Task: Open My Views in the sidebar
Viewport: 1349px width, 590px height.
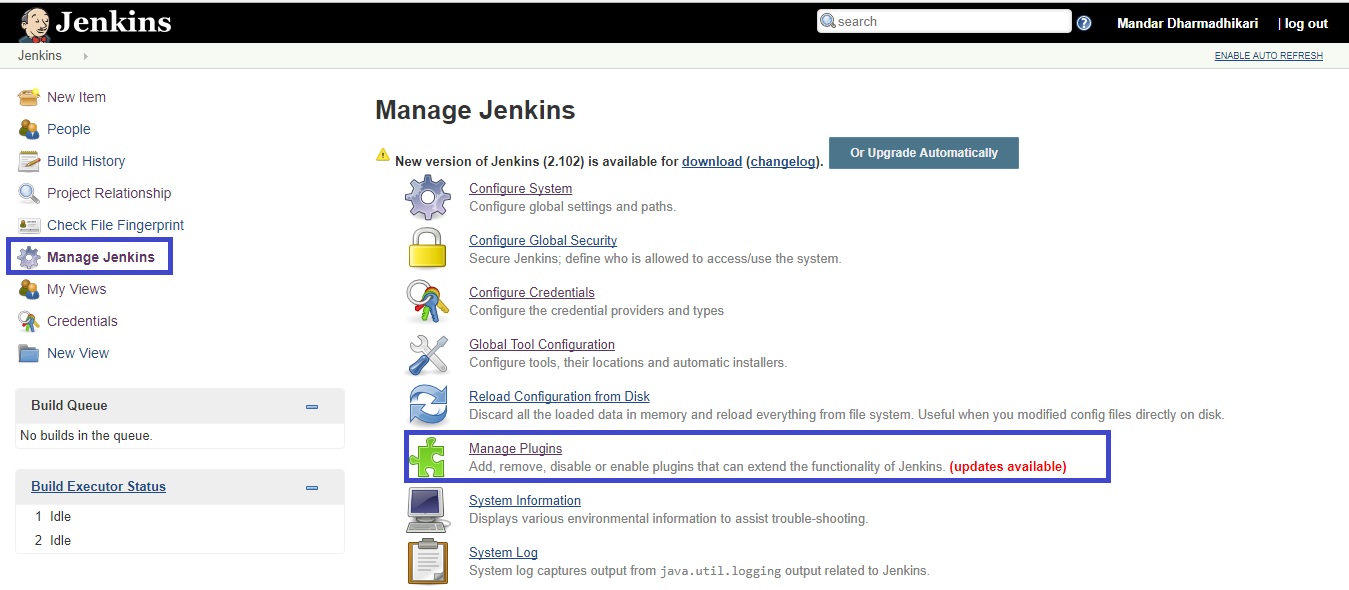Action: (76, 289)
